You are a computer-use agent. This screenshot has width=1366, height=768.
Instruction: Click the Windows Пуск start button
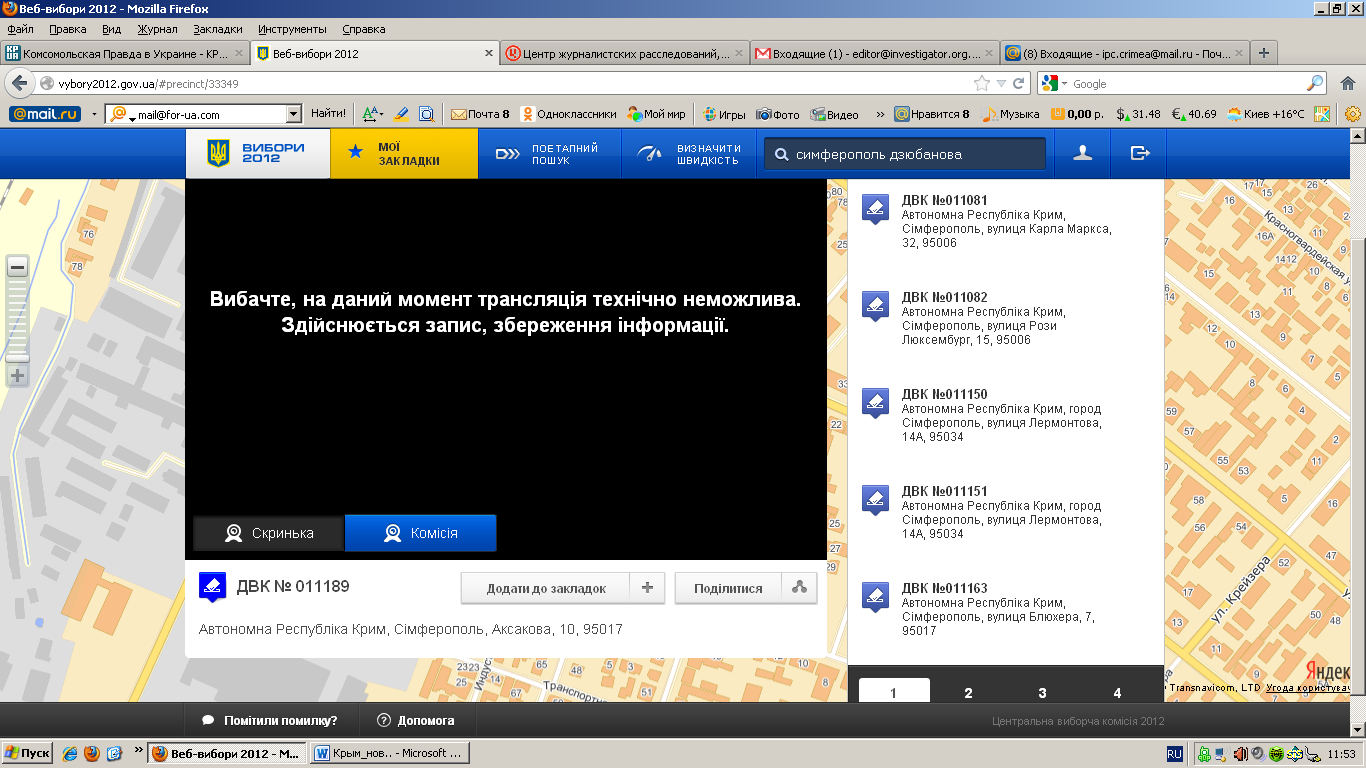pyautogui.click(x=28, y=753)
